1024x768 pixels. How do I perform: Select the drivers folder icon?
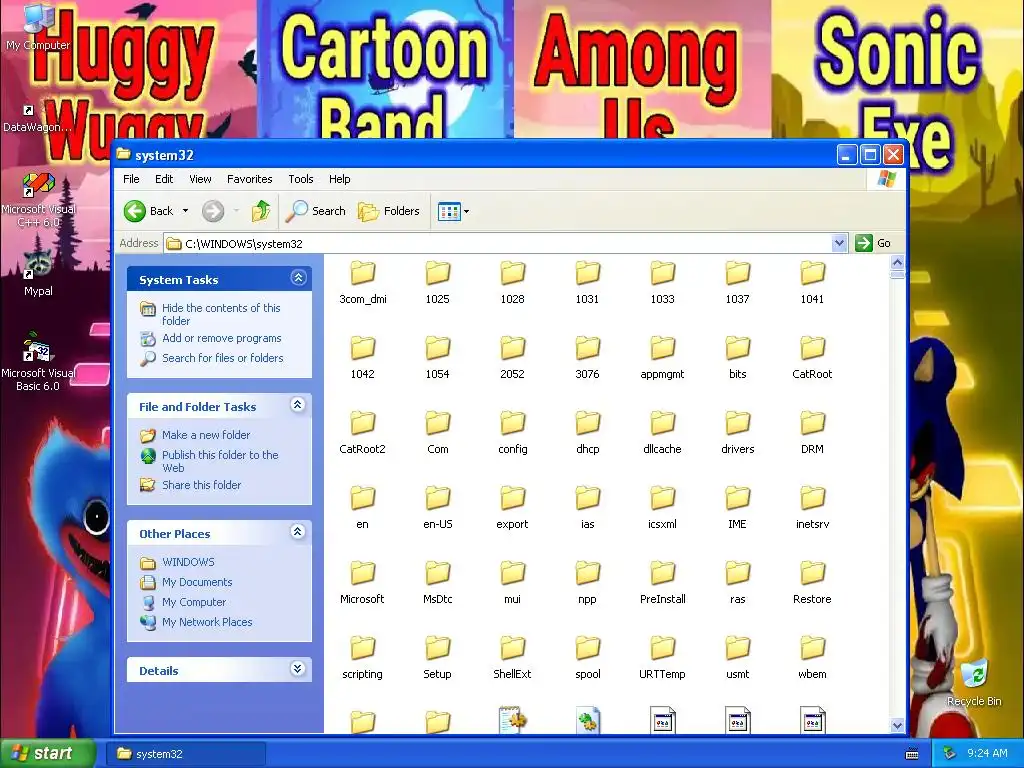pyautogui.click(x=737, y=424)
